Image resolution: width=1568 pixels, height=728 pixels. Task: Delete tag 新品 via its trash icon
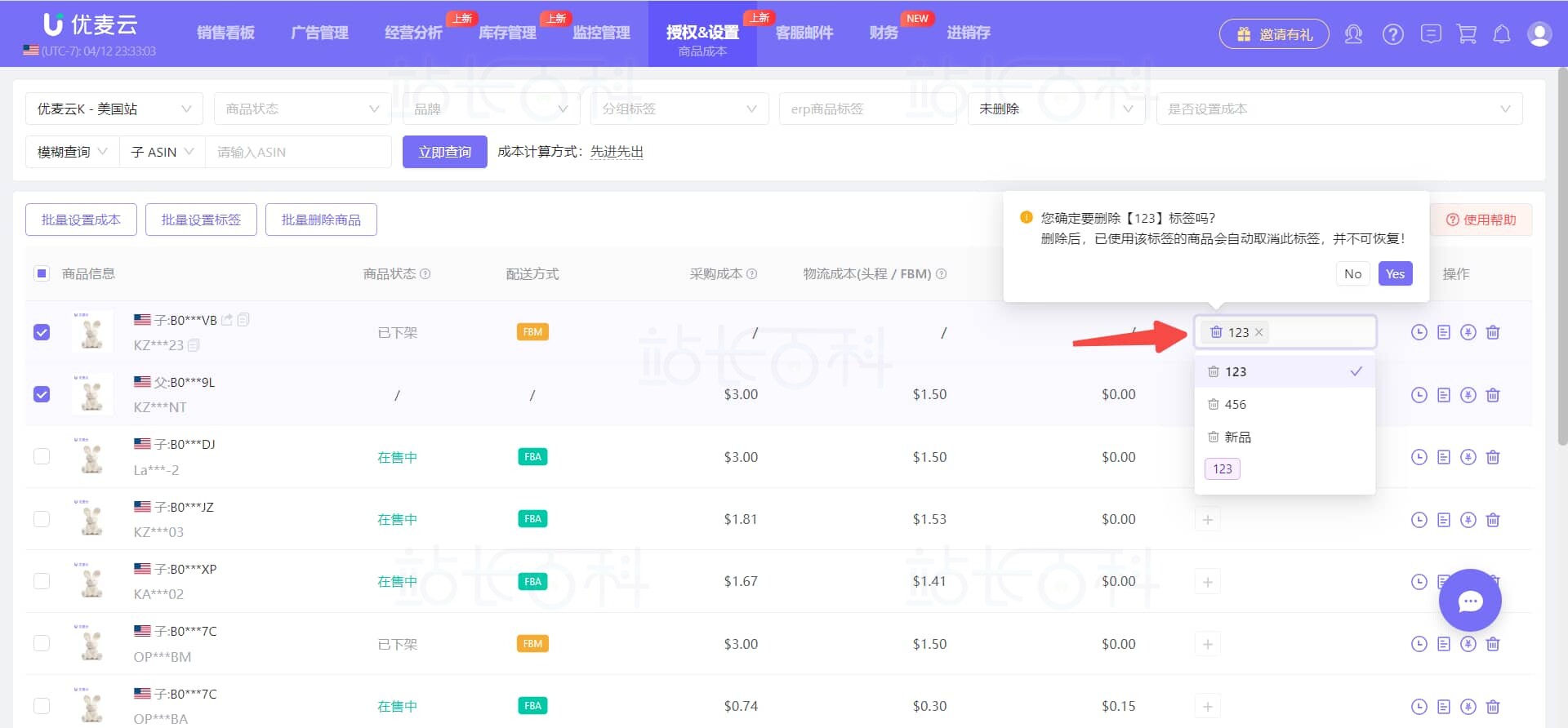(x=1214, y=437)
